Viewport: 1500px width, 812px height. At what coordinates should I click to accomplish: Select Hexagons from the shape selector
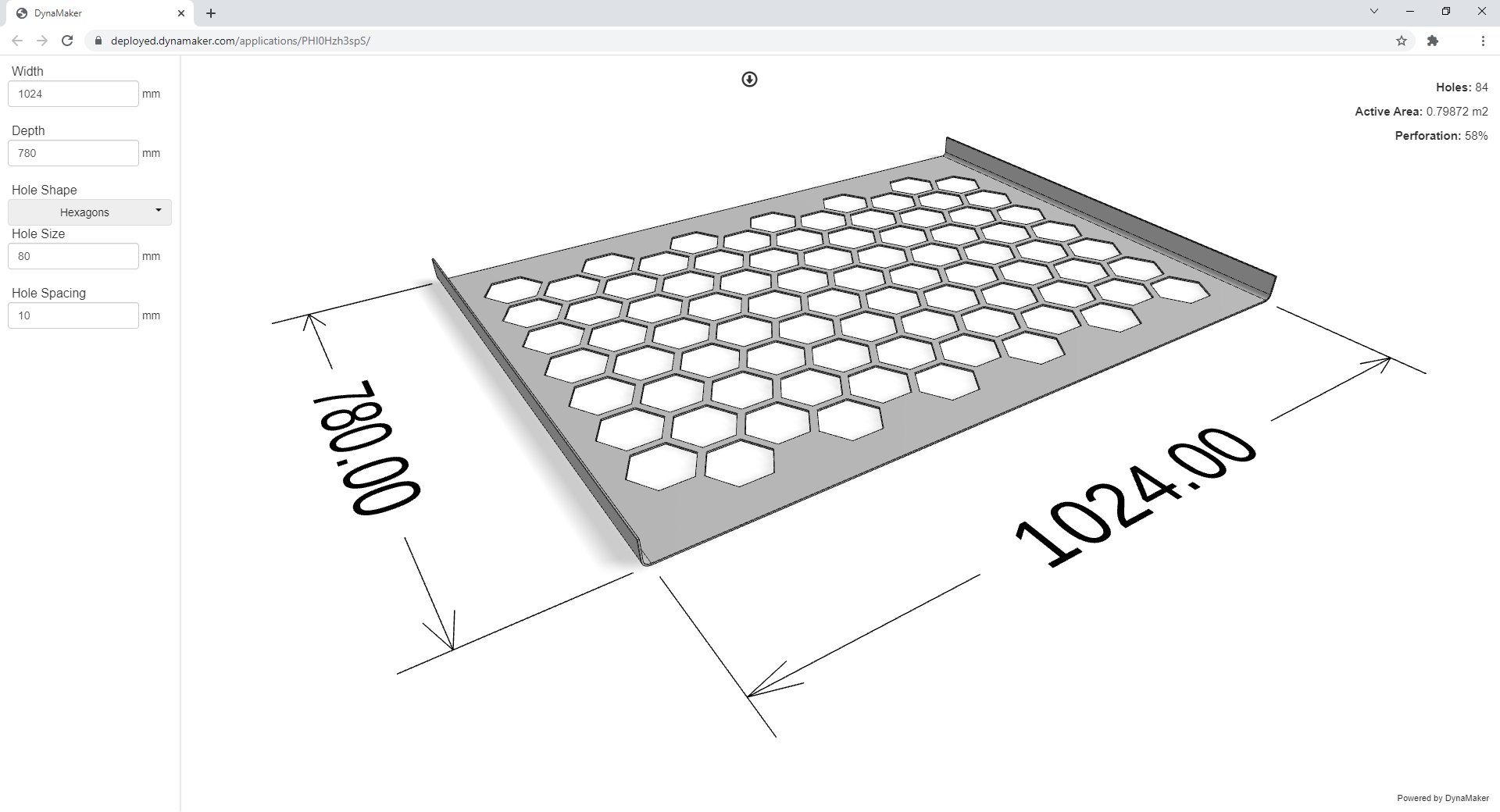(x=89, y=212)
